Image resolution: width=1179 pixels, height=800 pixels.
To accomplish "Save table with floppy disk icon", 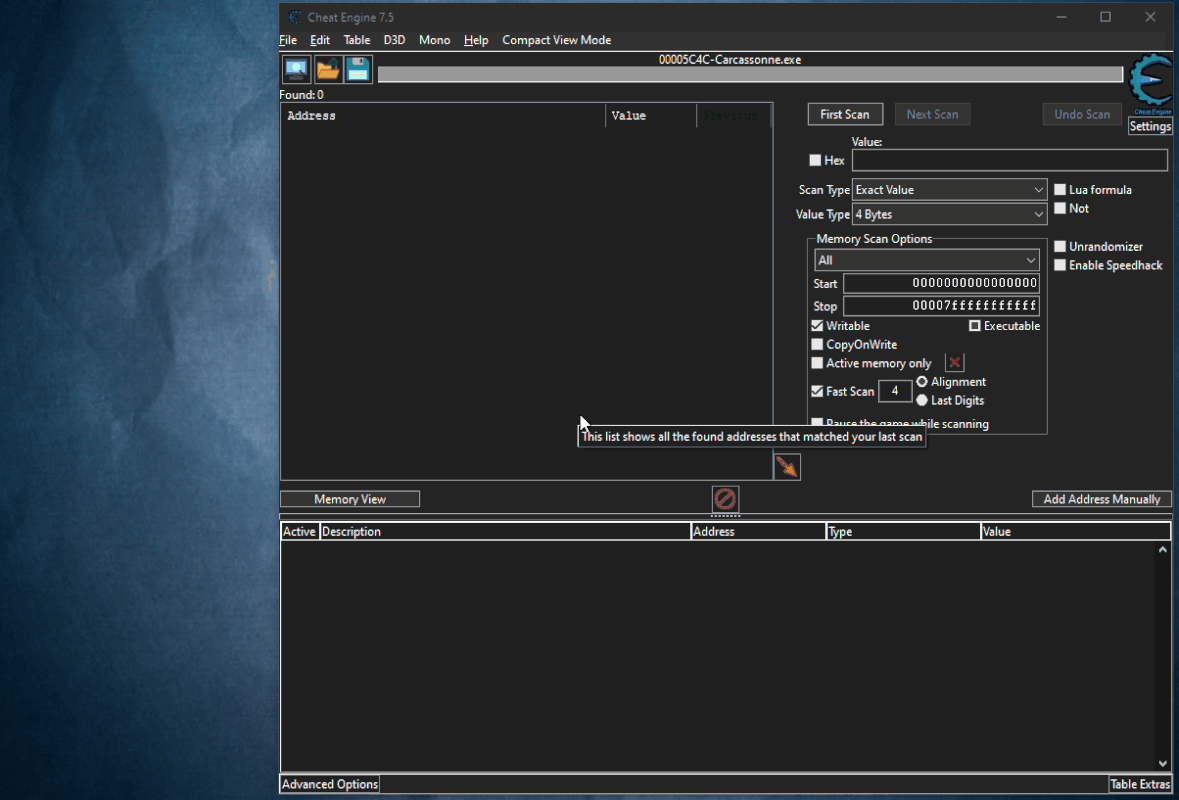I will coord(359,69).
